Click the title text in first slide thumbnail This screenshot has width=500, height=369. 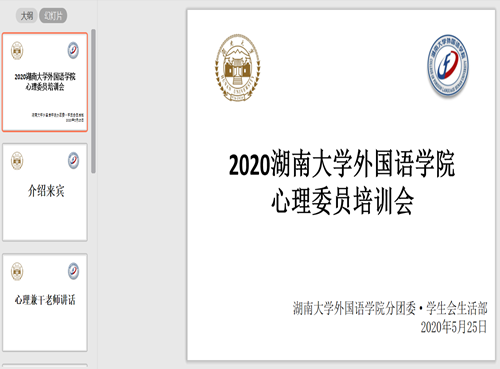click(45, 82)
